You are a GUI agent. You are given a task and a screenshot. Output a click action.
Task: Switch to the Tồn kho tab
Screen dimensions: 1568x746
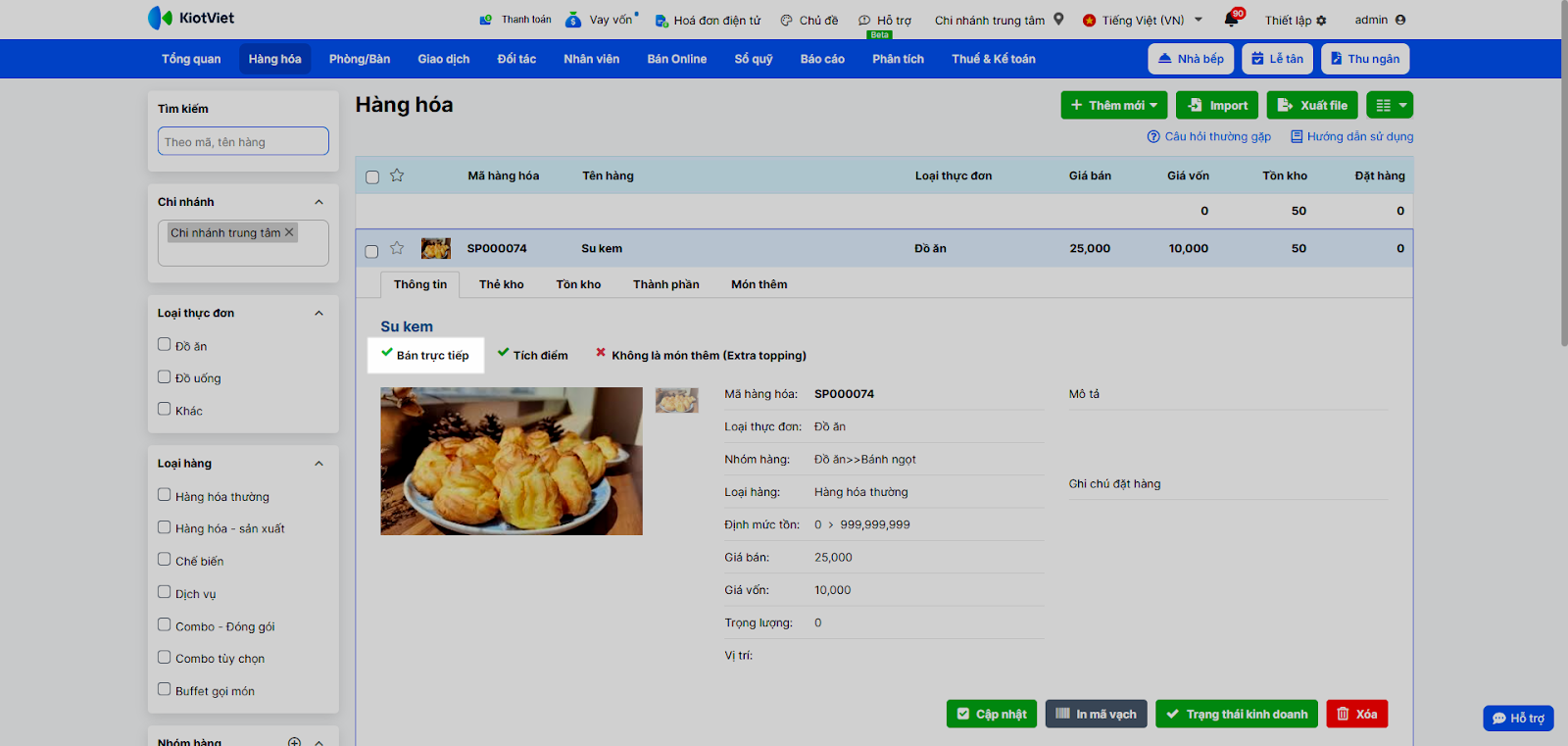coord(578,284)
